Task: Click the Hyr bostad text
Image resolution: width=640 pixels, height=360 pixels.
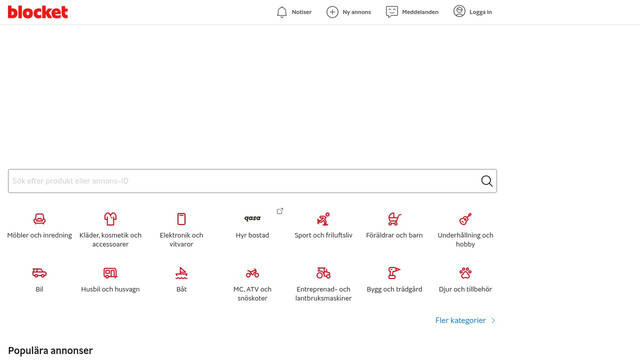Action: coord(252,235)
